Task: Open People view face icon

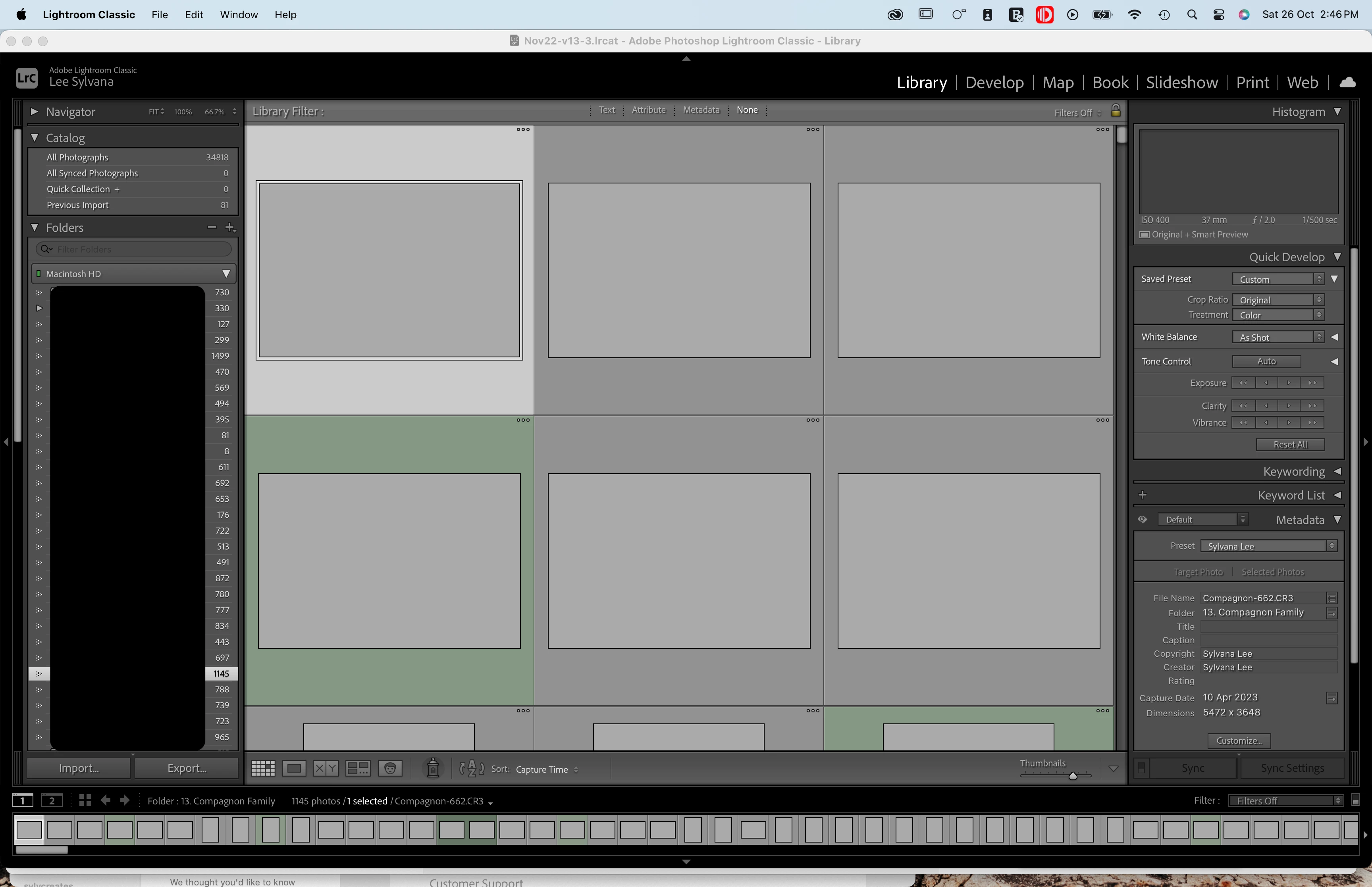Action: (390, 768)
